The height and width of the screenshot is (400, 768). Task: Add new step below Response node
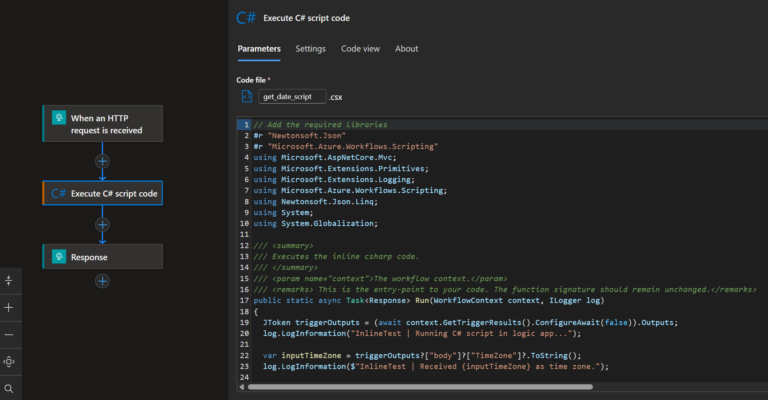[x=102, y=281]
